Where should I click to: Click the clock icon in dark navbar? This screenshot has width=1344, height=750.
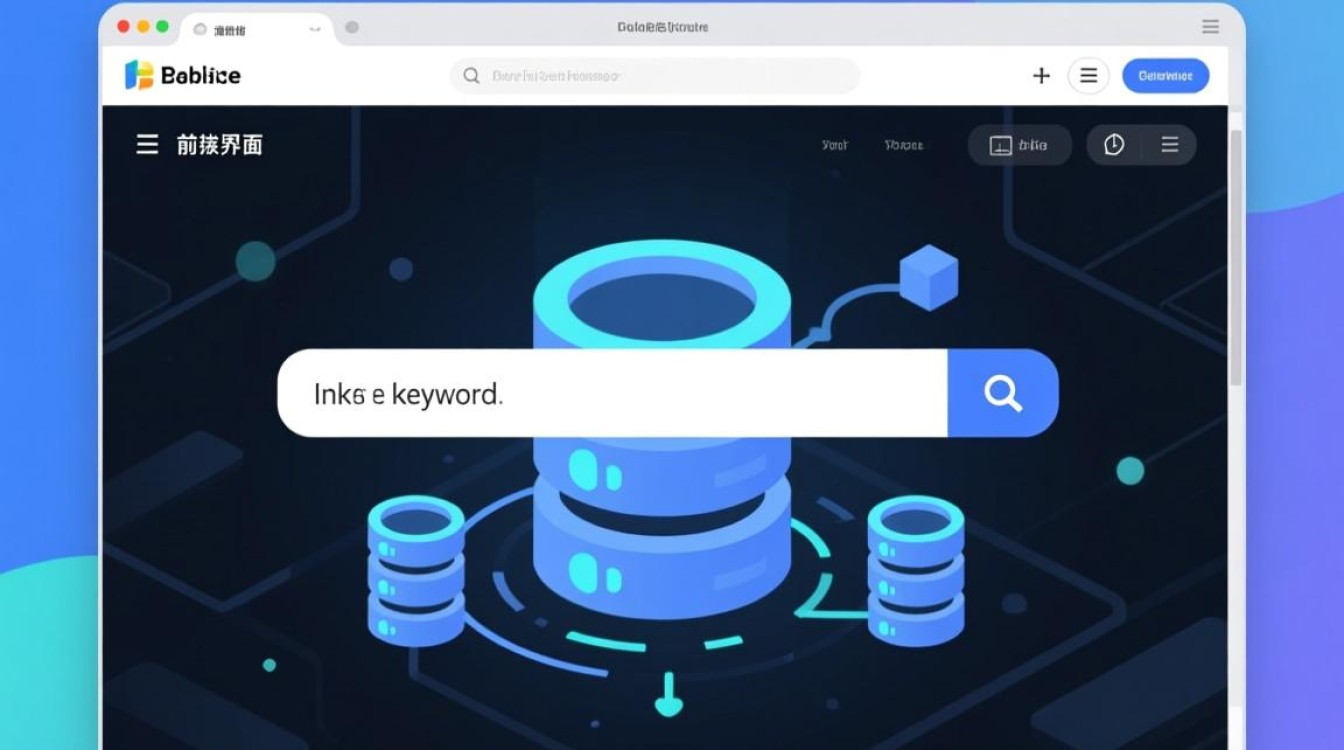[x=1114, y=145]
